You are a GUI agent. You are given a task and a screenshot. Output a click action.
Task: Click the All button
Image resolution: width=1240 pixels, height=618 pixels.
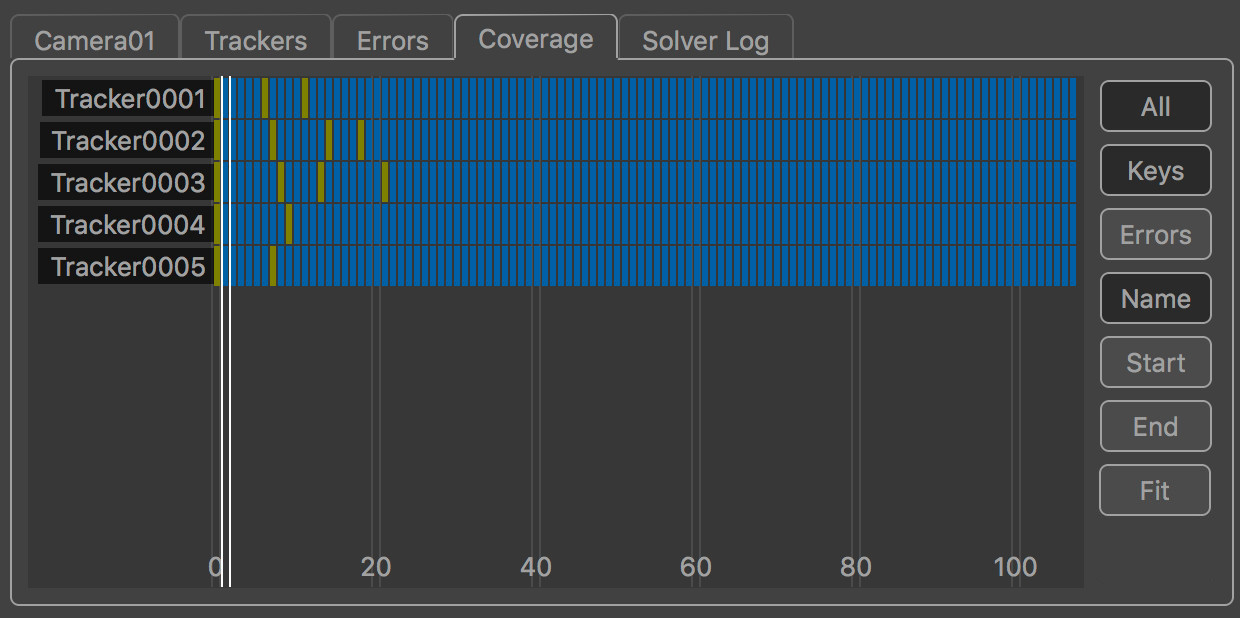click(1155, 106)
